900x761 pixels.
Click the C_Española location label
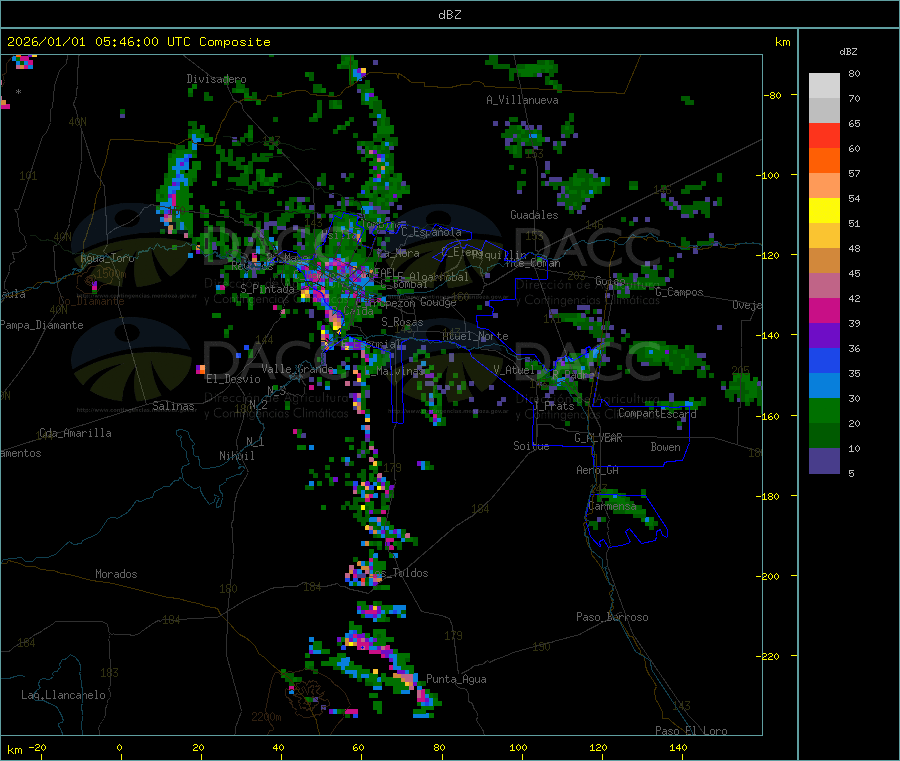[x=431, y=232]
